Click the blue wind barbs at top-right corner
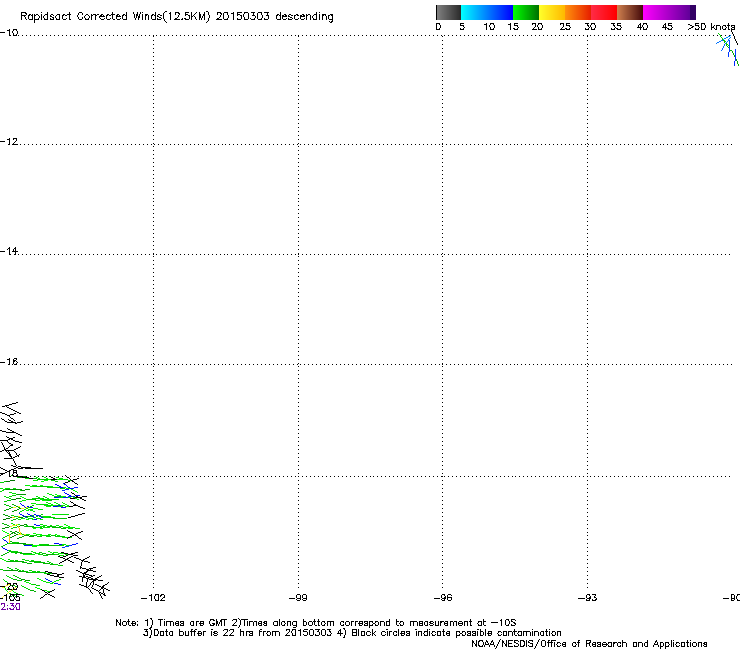The width and height of the screenshot is (740, 650). (x=728, y=50)
